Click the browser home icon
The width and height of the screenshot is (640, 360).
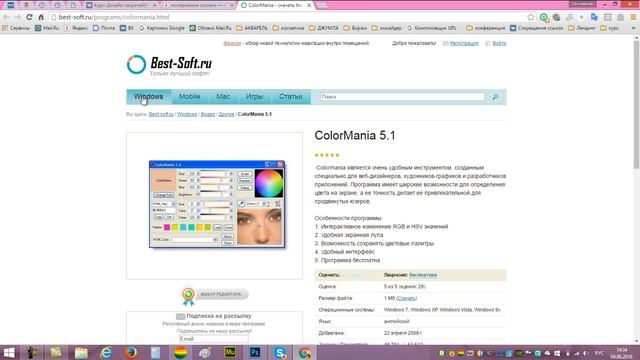tap(41, 17)
